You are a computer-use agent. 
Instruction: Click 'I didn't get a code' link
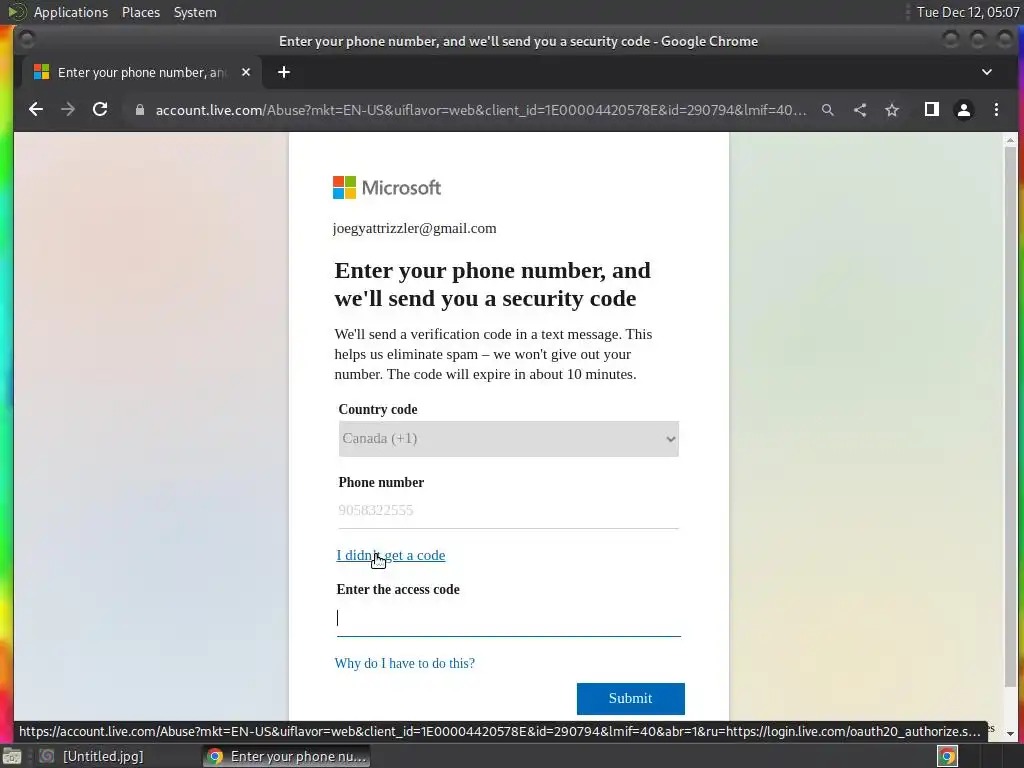[x=391, y=555]
